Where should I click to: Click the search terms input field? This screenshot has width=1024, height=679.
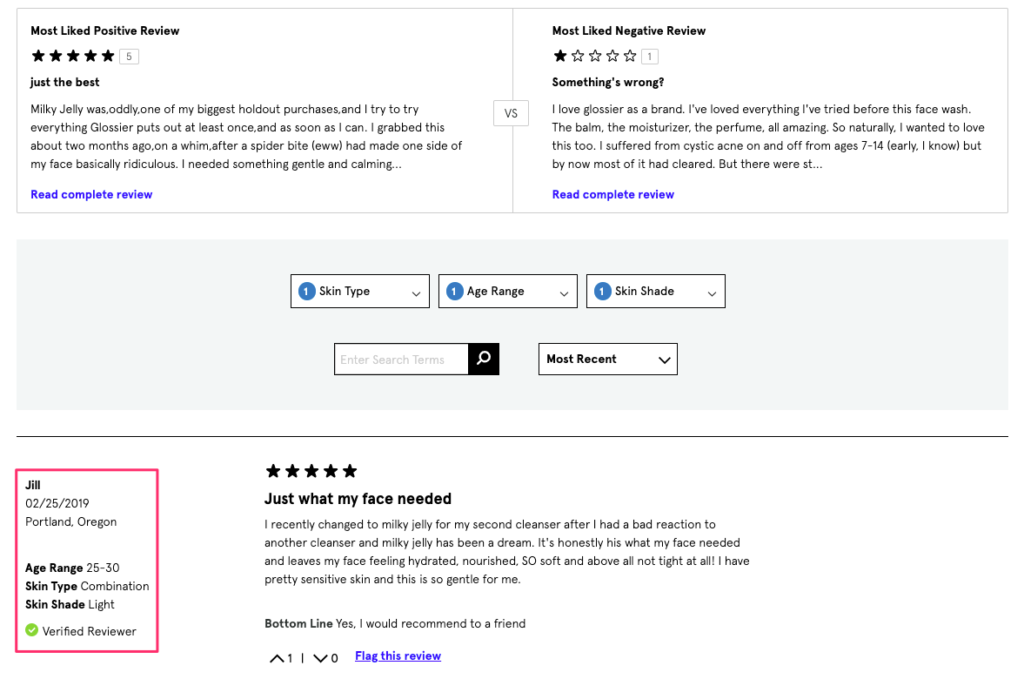(x=400, y=358)
